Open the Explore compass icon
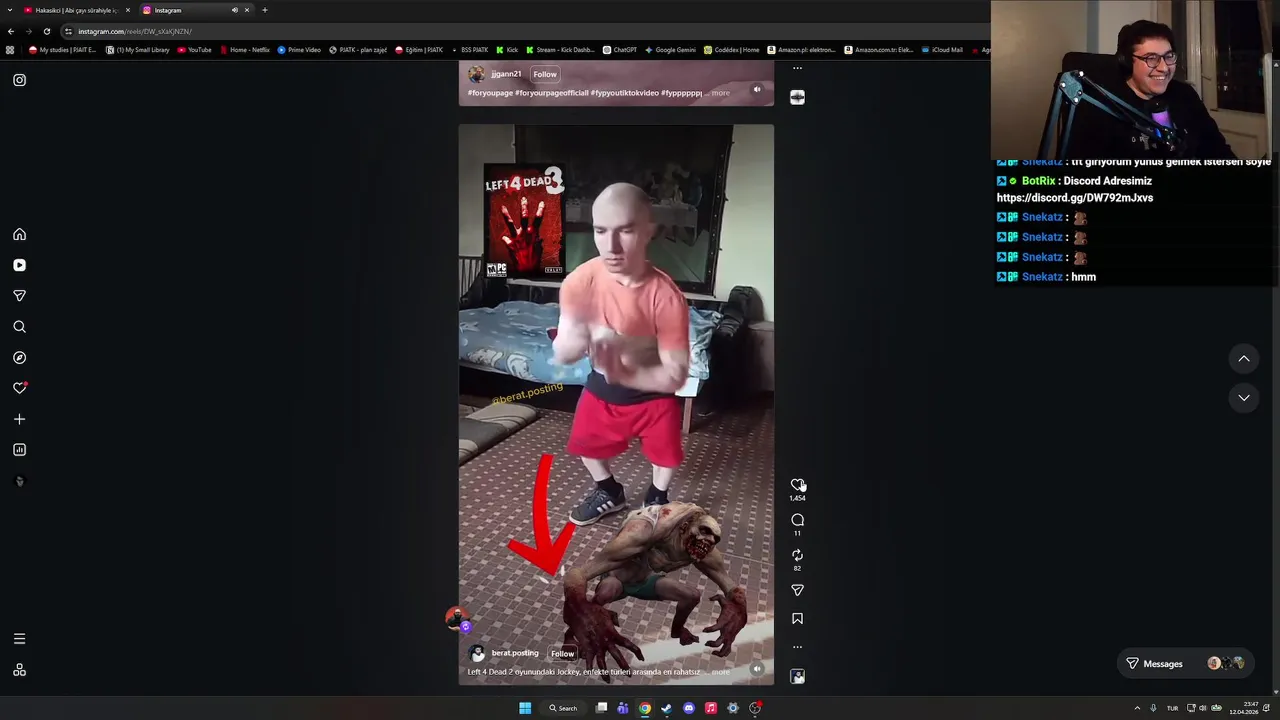 pyautogui.click(x=19, y=357)
